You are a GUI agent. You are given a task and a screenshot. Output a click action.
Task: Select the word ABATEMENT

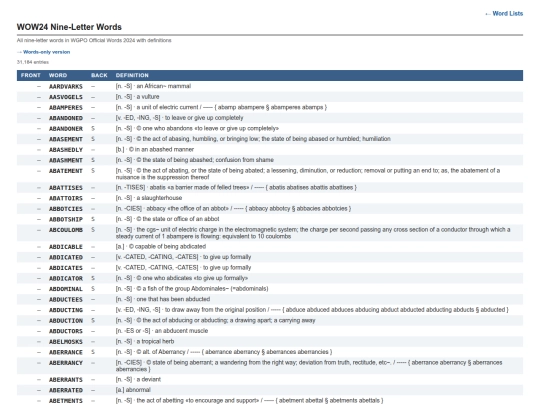66,171
